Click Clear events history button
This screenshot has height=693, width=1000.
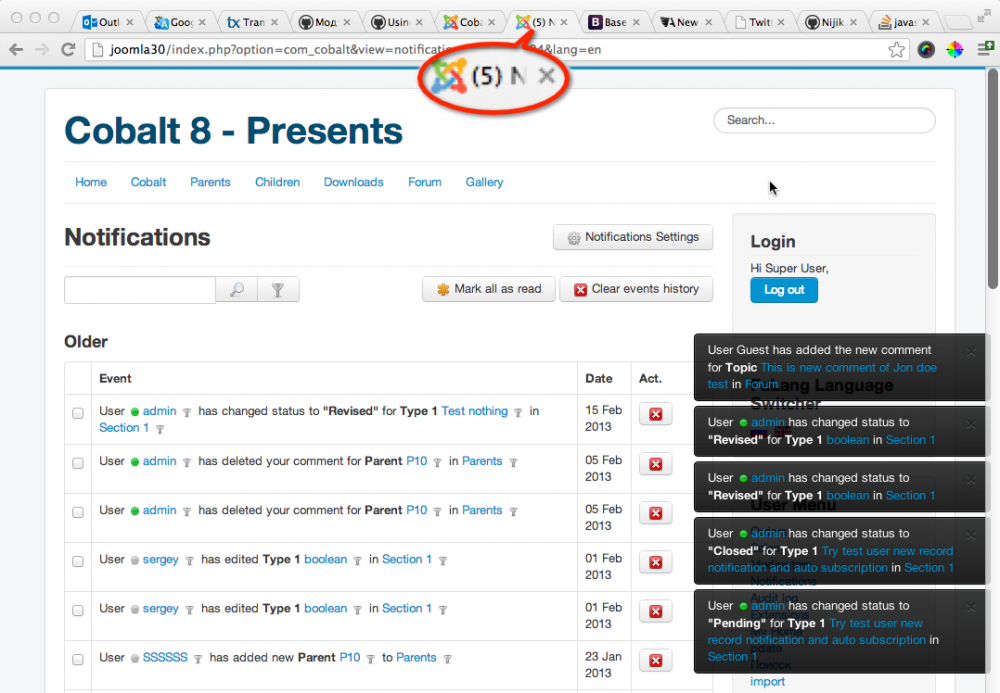pos(636,289)
